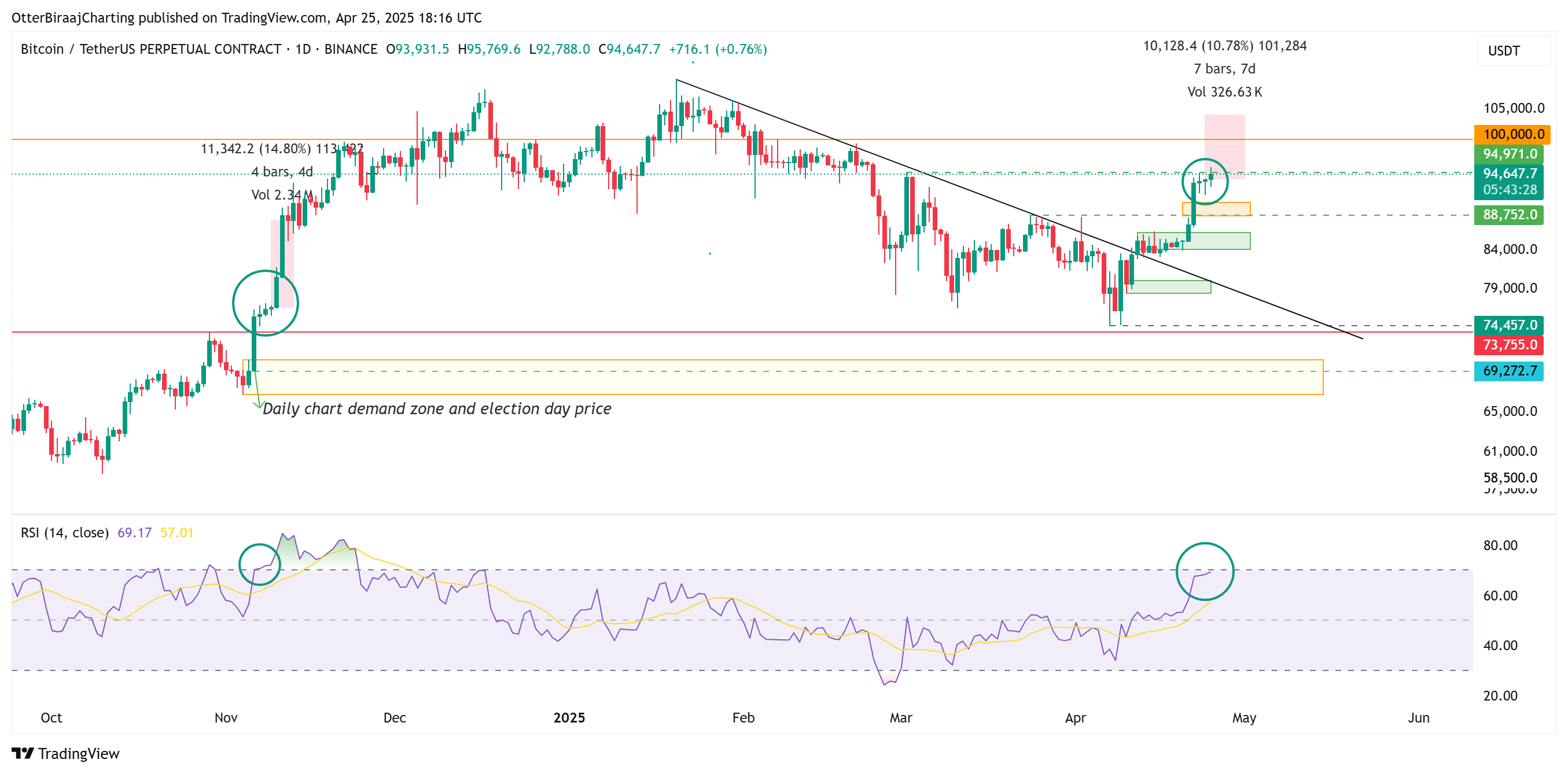Click the 'Daily chart demand zone' text annotation
The image size is (1568, 774).
(x=437, y=409)
